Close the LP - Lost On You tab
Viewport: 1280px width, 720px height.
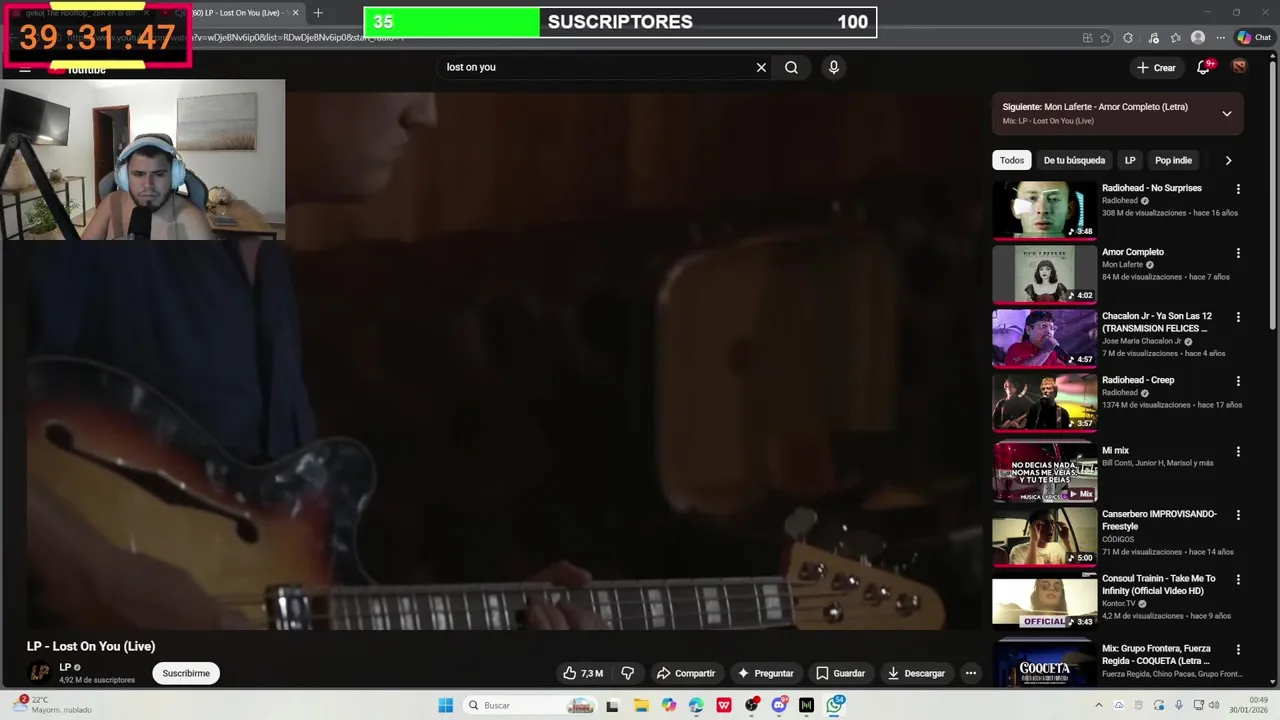click(x=295, y=13)
